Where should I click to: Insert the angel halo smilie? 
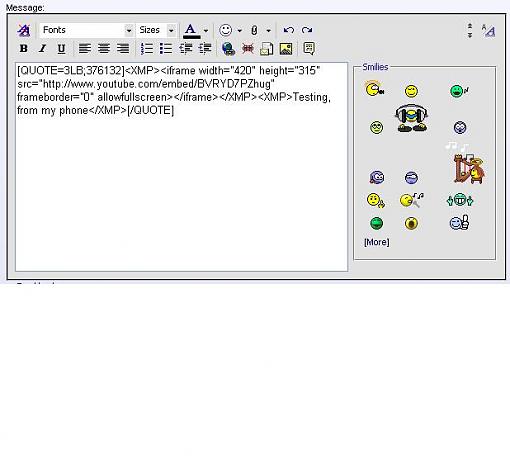375,89
